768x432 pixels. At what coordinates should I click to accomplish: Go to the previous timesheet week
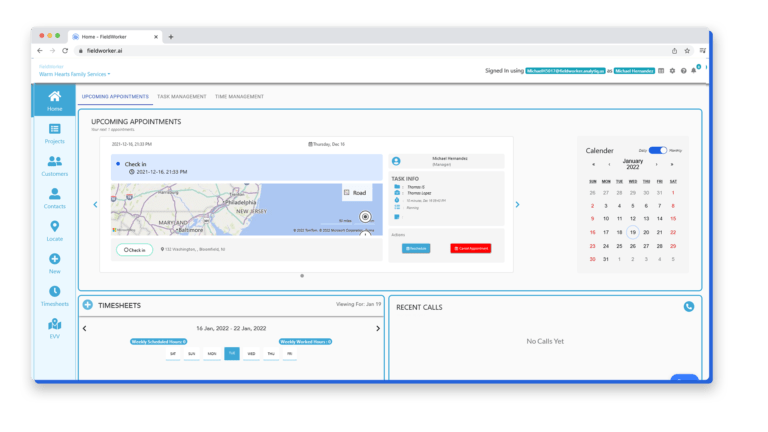click(x=84, y=328)
